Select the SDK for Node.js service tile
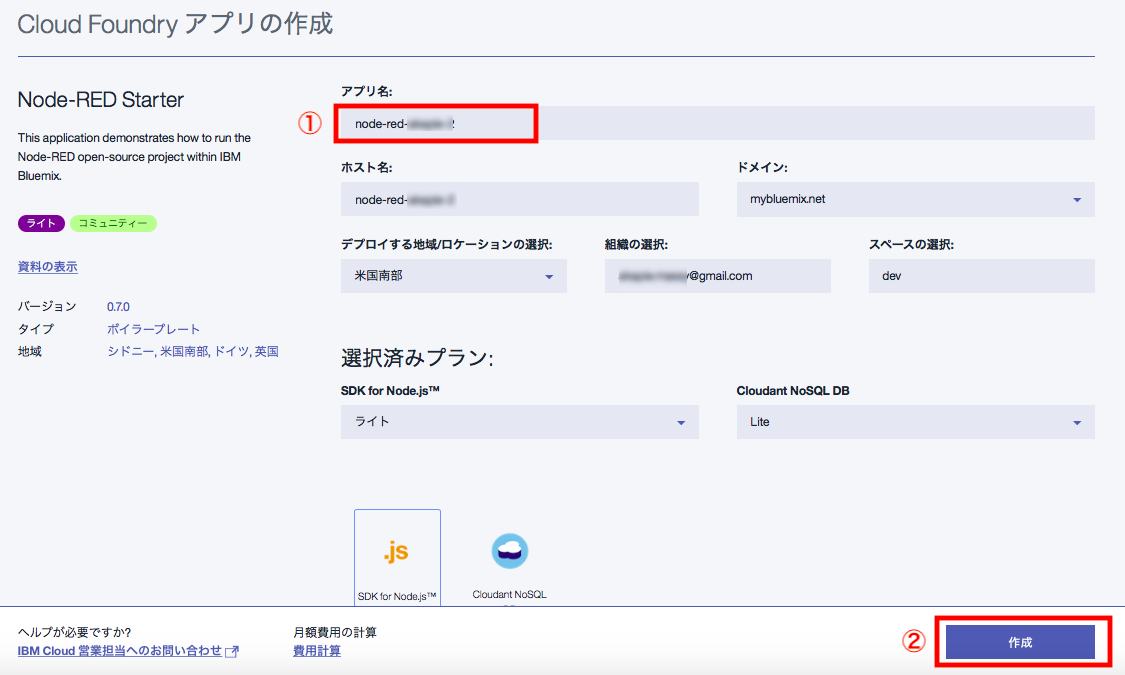 click(397, 558)
